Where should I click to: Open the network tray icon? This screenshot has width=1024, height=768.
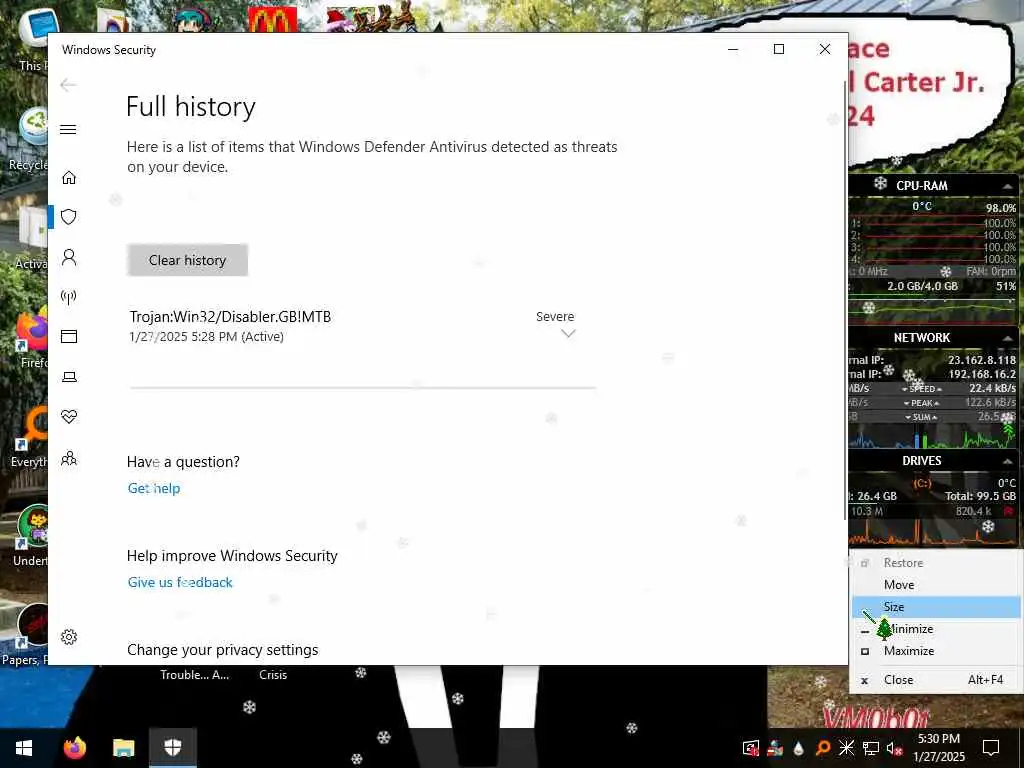point(871,748)
